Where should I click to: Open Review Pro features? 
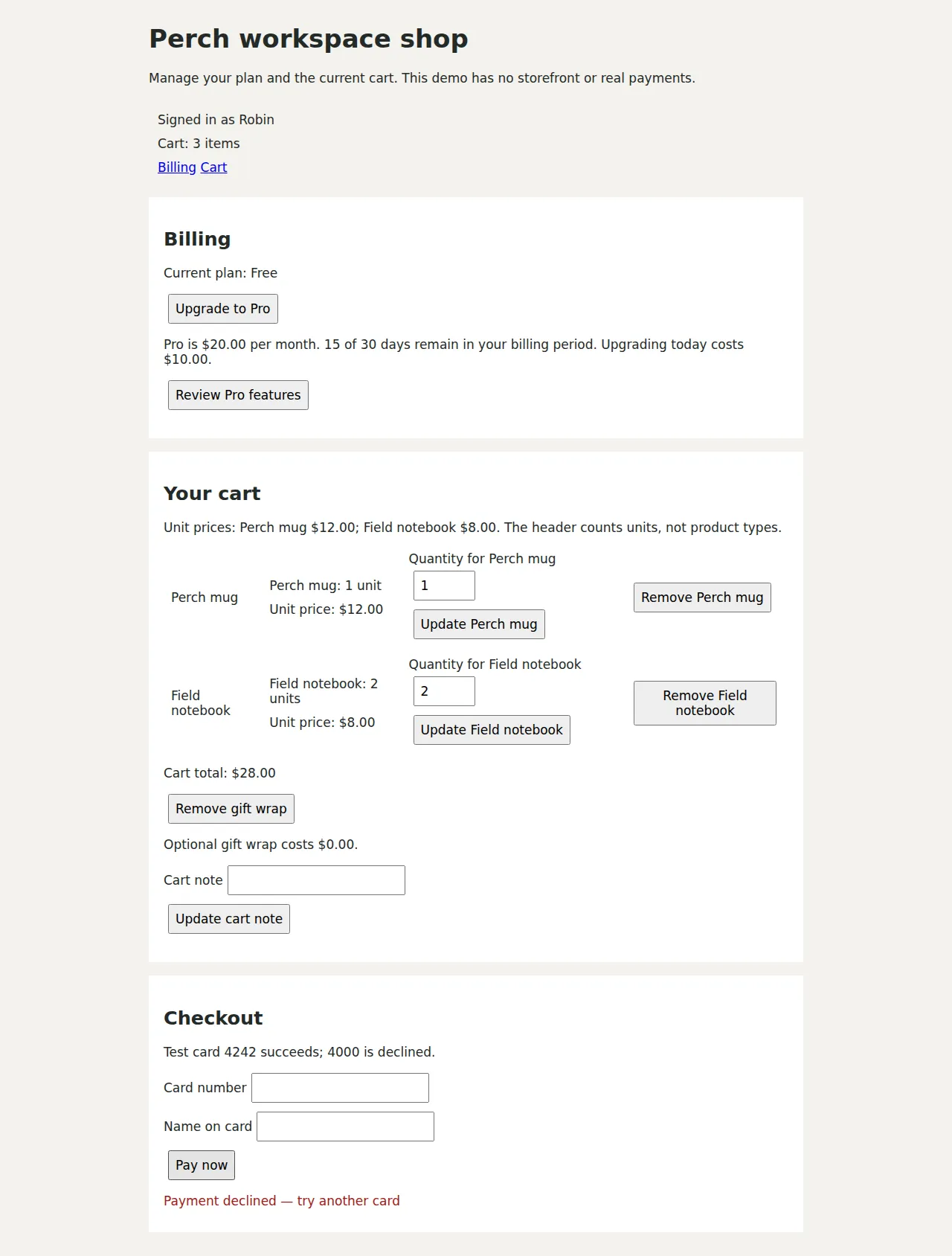pyautogui.click(x=238, y=395)
